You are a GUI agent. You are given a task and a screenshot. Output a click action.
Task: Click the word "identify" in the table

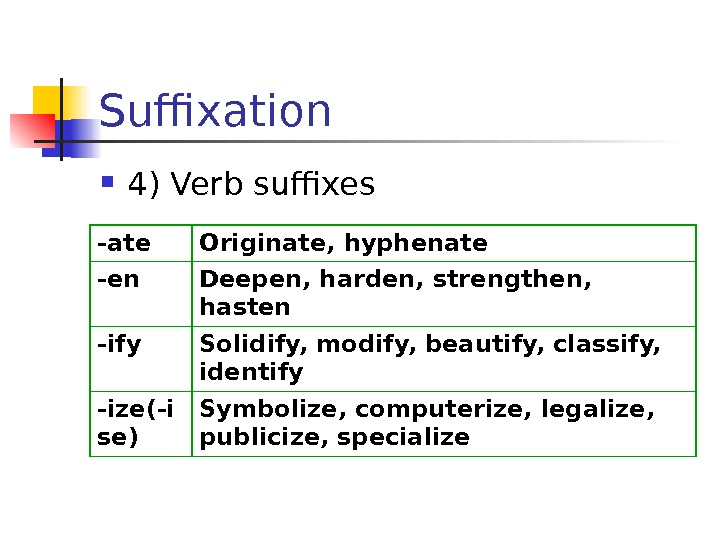coord(251,372)
